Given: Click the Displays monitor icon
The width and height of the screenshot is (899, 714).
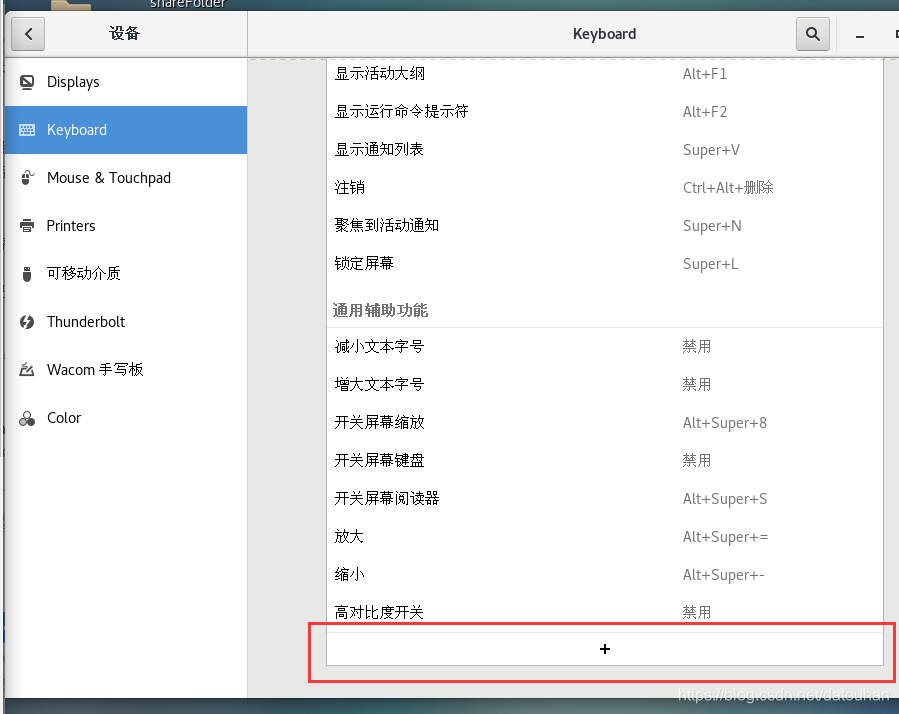Looking at the screenshot, I should [27, 82].
